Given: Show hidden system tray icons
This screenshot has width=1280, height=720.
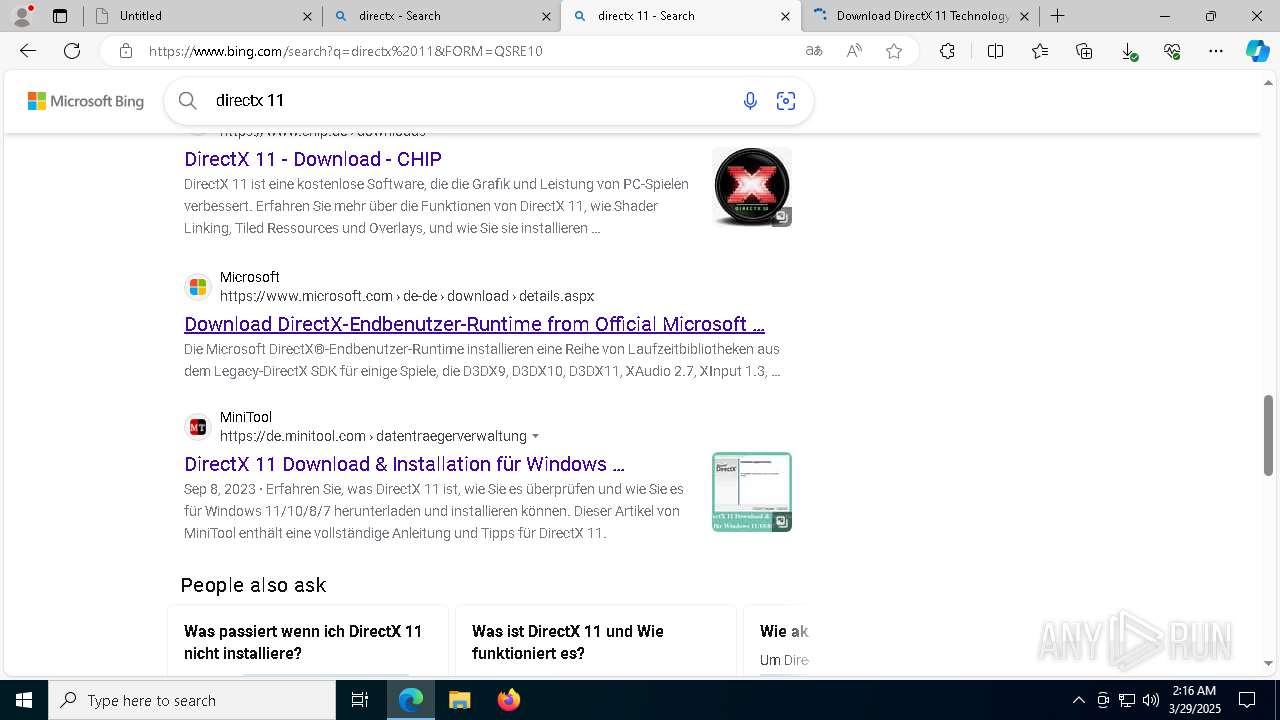Looking at the screenshot, I should point(1078,700).
